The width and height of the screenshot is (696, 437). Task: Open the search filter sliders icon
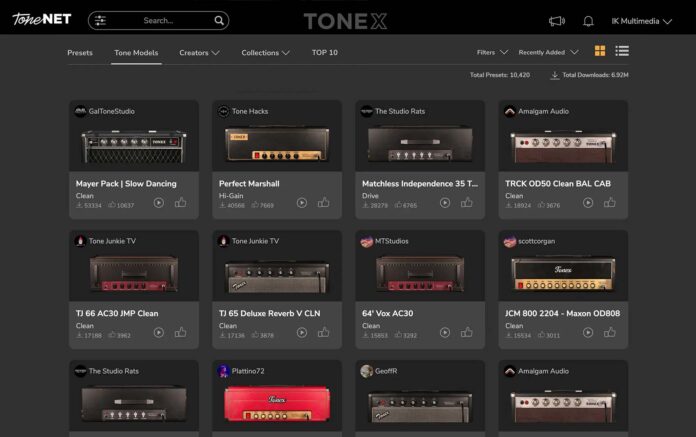(100, 20)
